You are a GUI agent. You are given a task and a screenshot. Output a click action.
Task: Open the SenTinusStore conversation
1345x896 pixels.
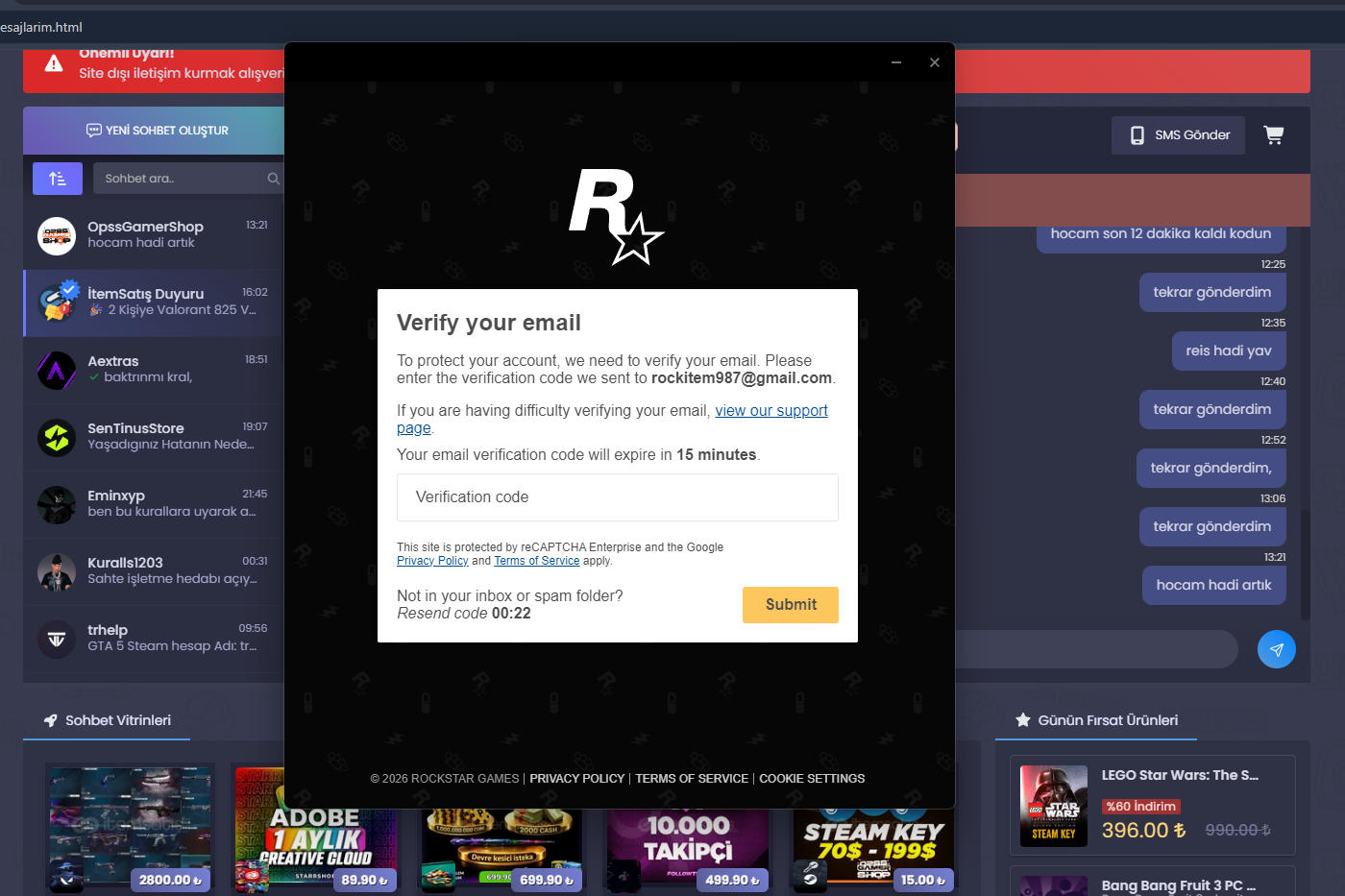154,437
